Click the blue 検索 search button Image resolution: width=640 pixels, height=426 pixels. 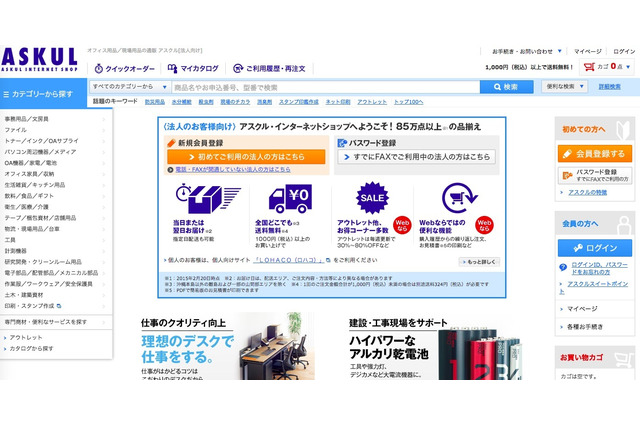506,87
